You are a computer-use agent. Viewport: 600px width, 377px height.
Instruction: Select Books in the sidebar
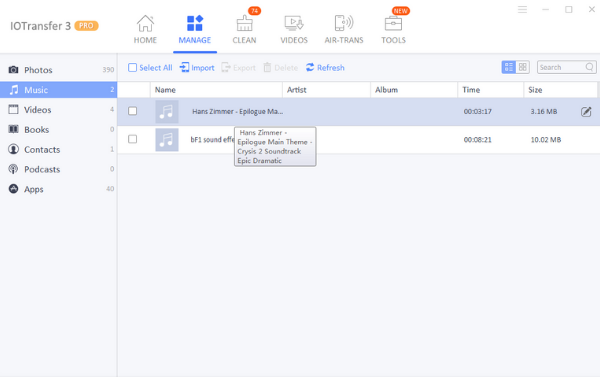coord(59,129)
